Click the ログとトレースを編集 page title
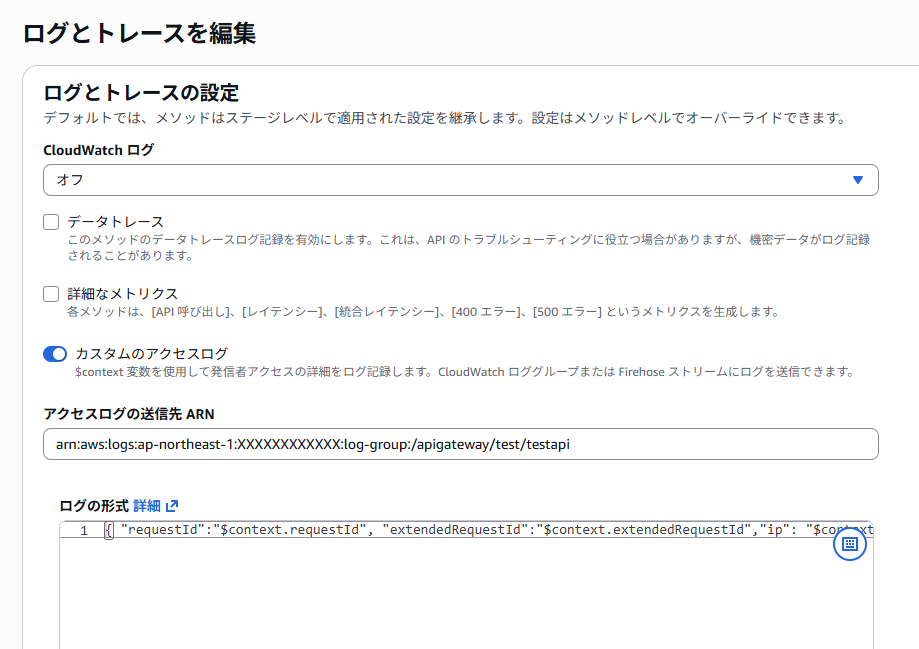 coord(139,33)
